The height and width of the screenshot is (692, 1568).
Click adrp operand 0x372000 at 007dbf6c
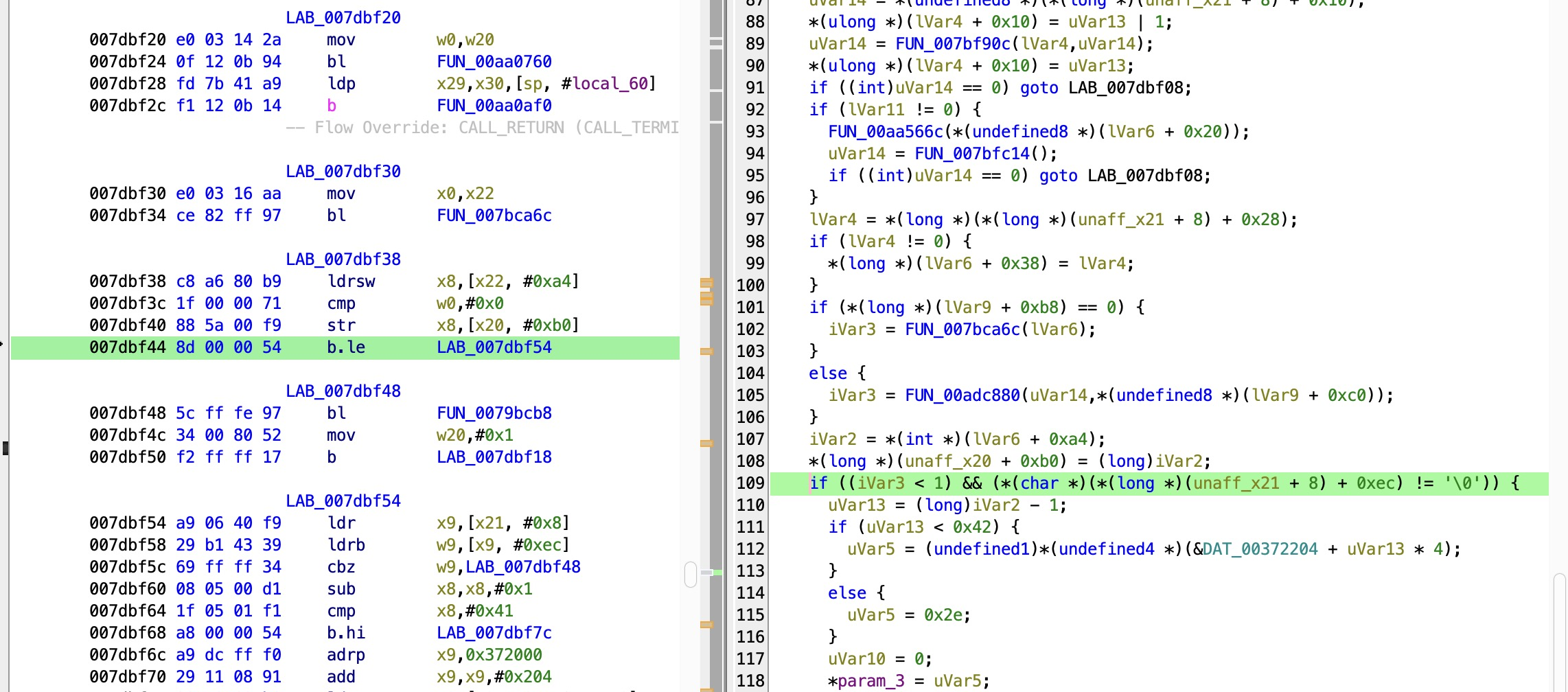504,654
